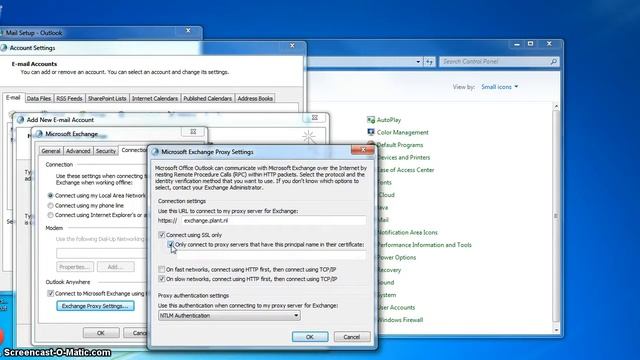Open Default Programs in Control Panel
This screenshot has width=640, height=360.
pyautogui.click(x=400, y=145)
